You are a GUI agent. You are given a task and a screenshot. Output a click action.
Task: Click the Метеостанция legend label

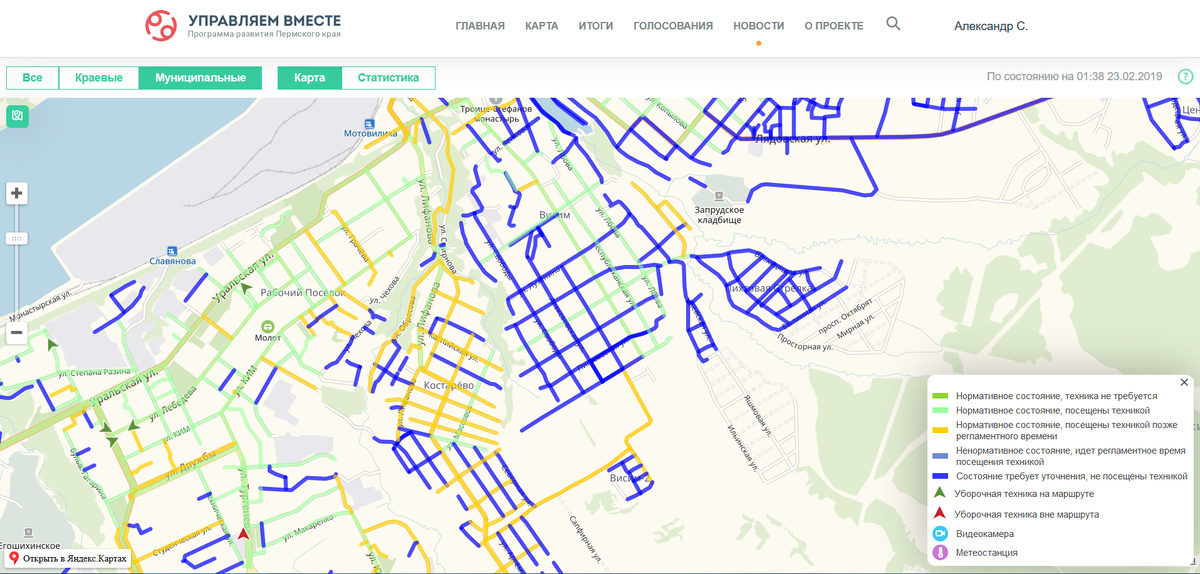pyautogui.click(x=987, y=552)
